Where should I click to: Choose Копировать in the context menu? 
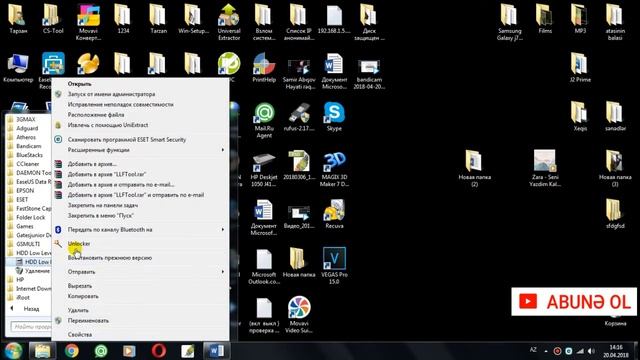[x=140, y=296]
